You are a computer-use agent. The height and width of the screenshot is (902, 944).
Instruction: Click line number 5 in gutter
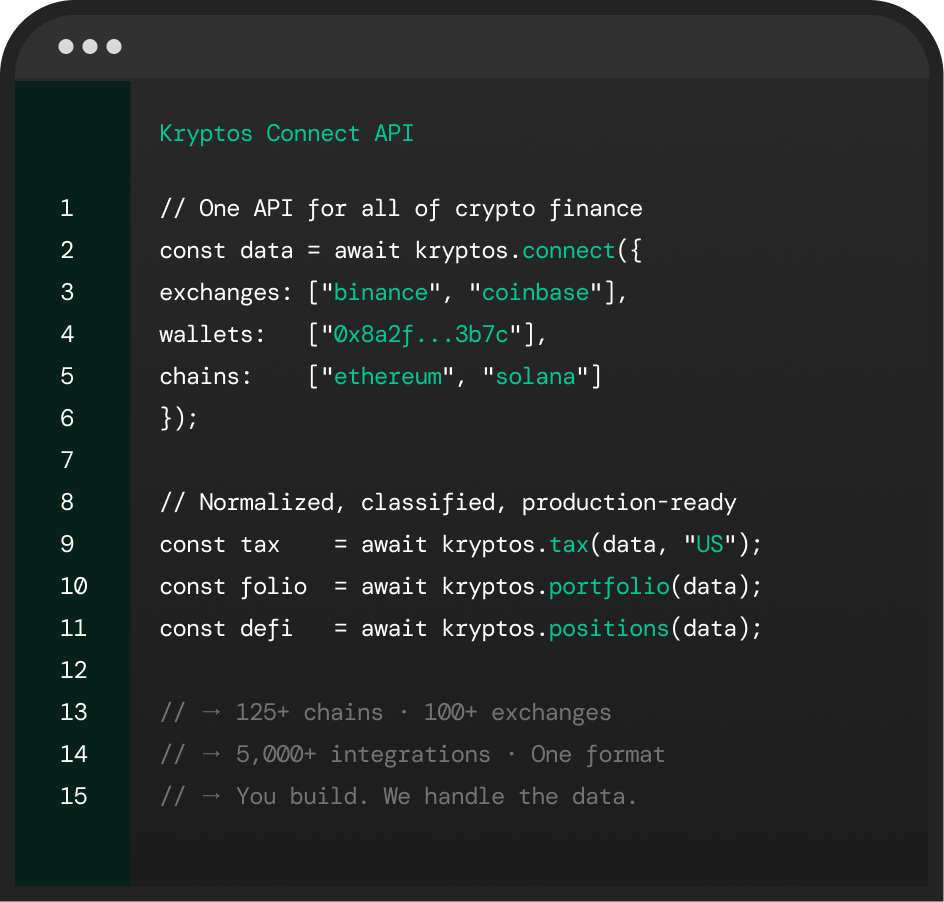[x=67, y=376]
